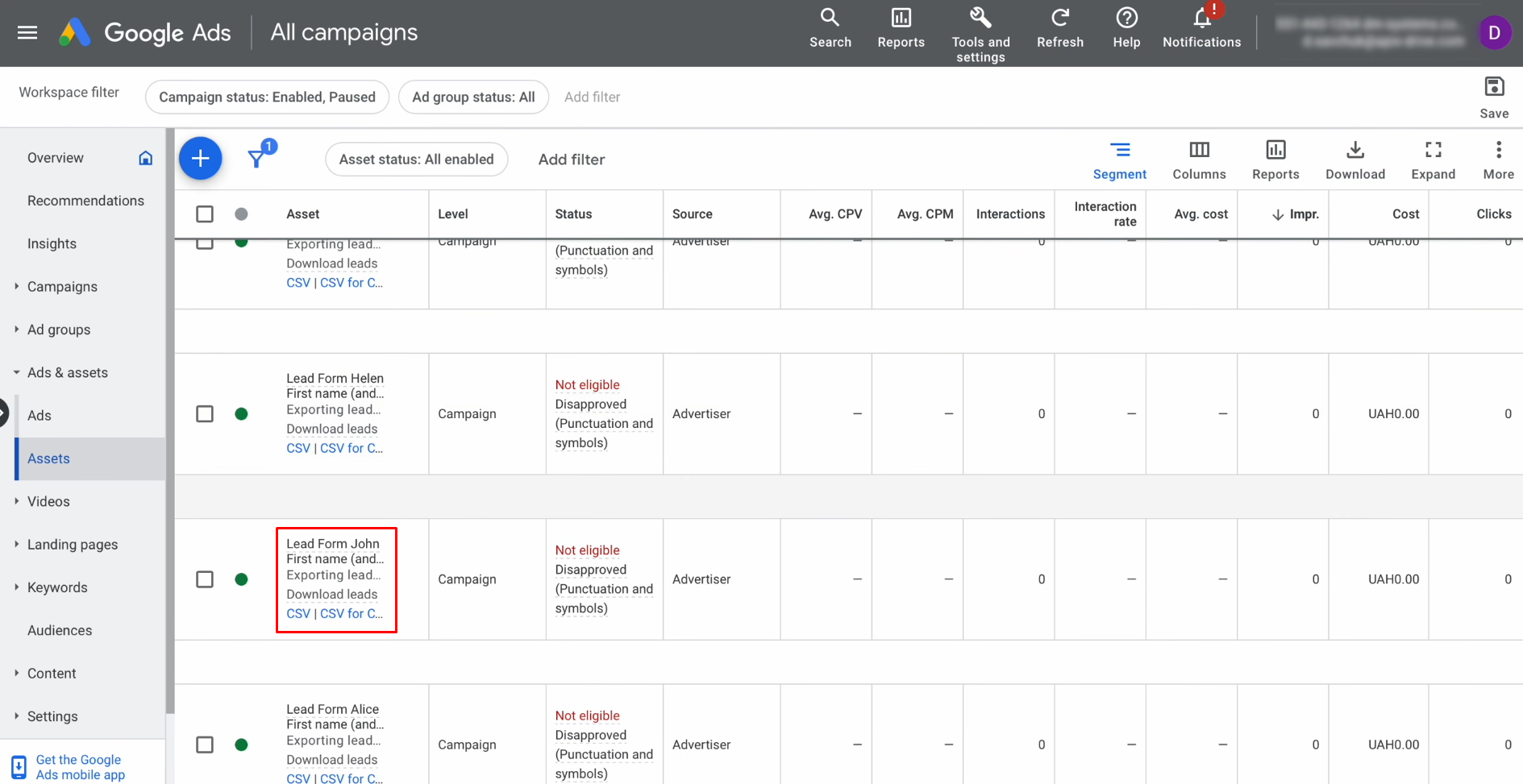Click the blue plus add asset button

pos(200,159)
